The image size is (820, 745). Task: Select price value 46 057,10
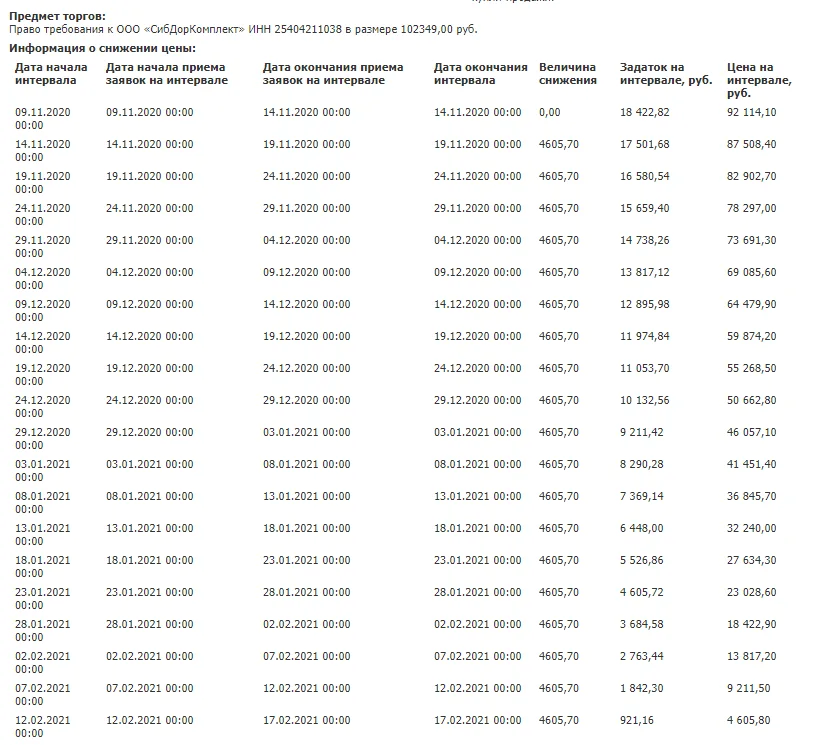click(751, 432)
